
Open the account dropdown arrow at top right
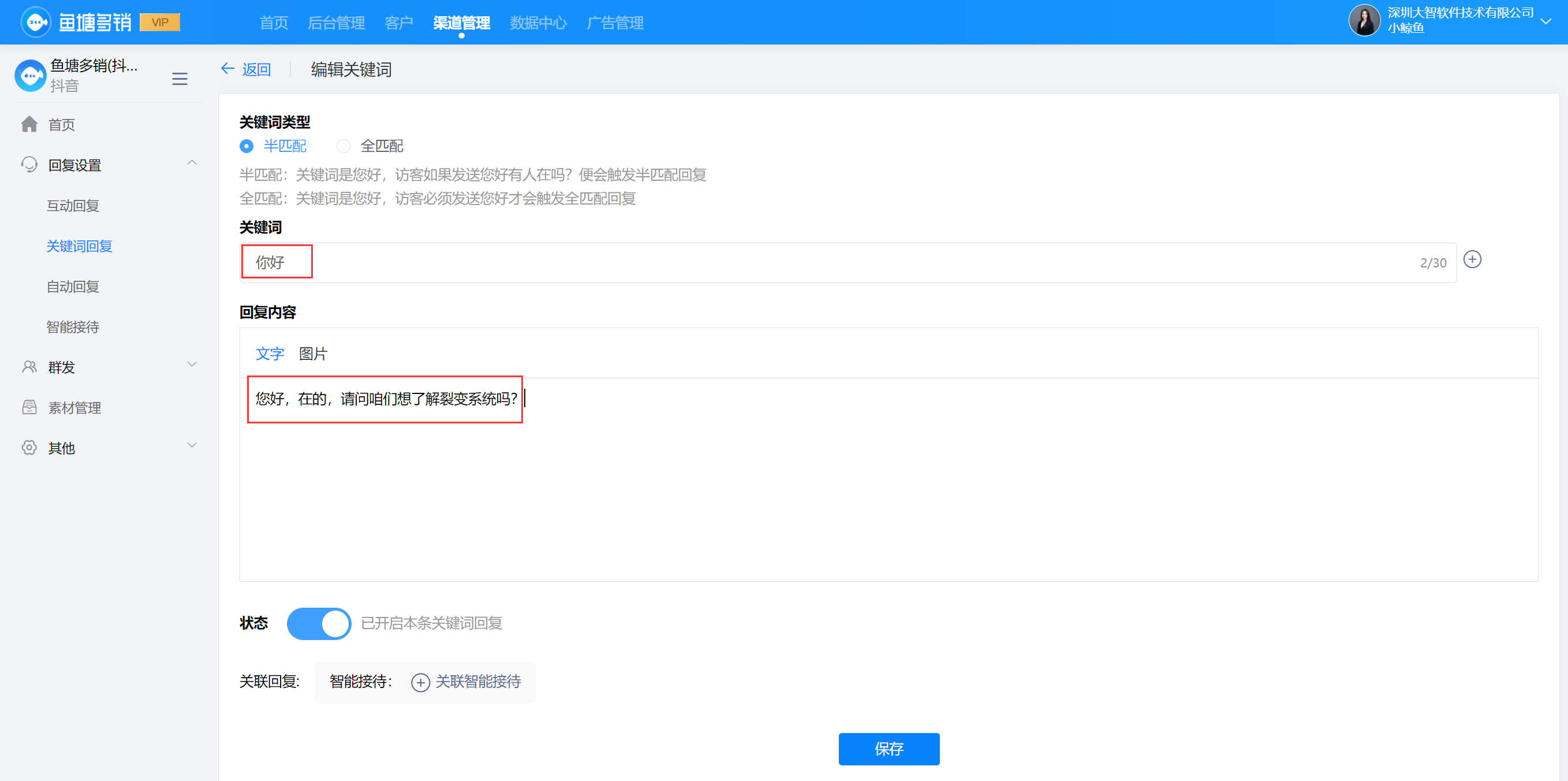point(1546,21)
